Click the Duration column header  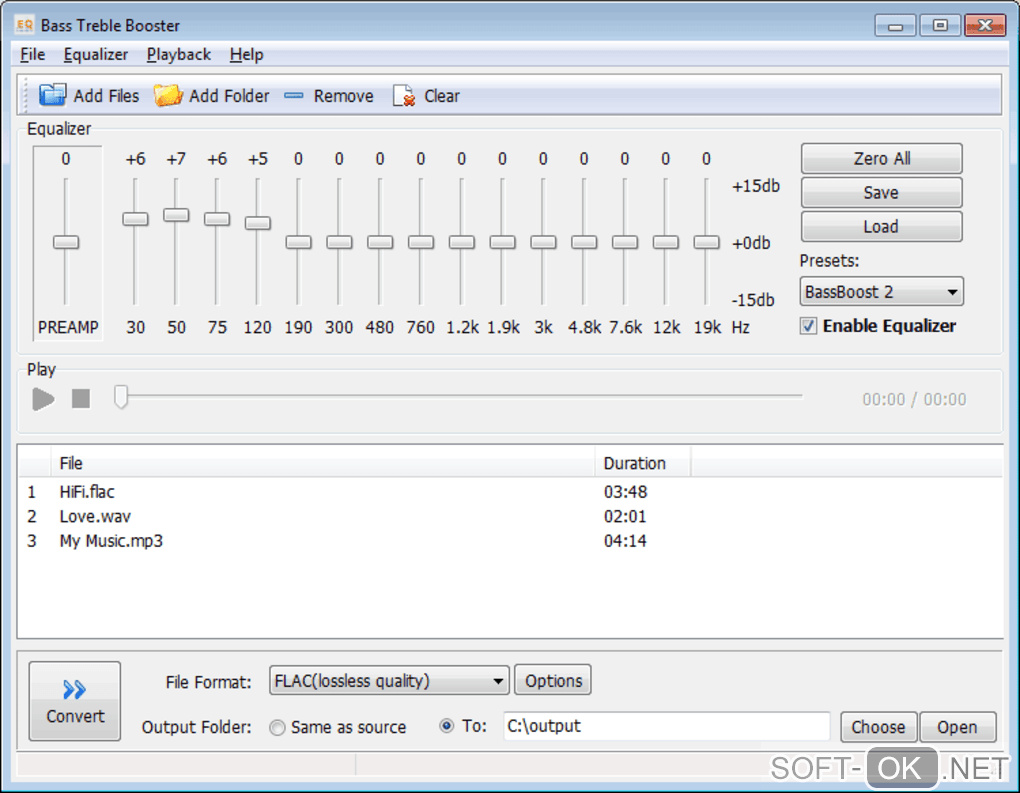click(643, 463)
